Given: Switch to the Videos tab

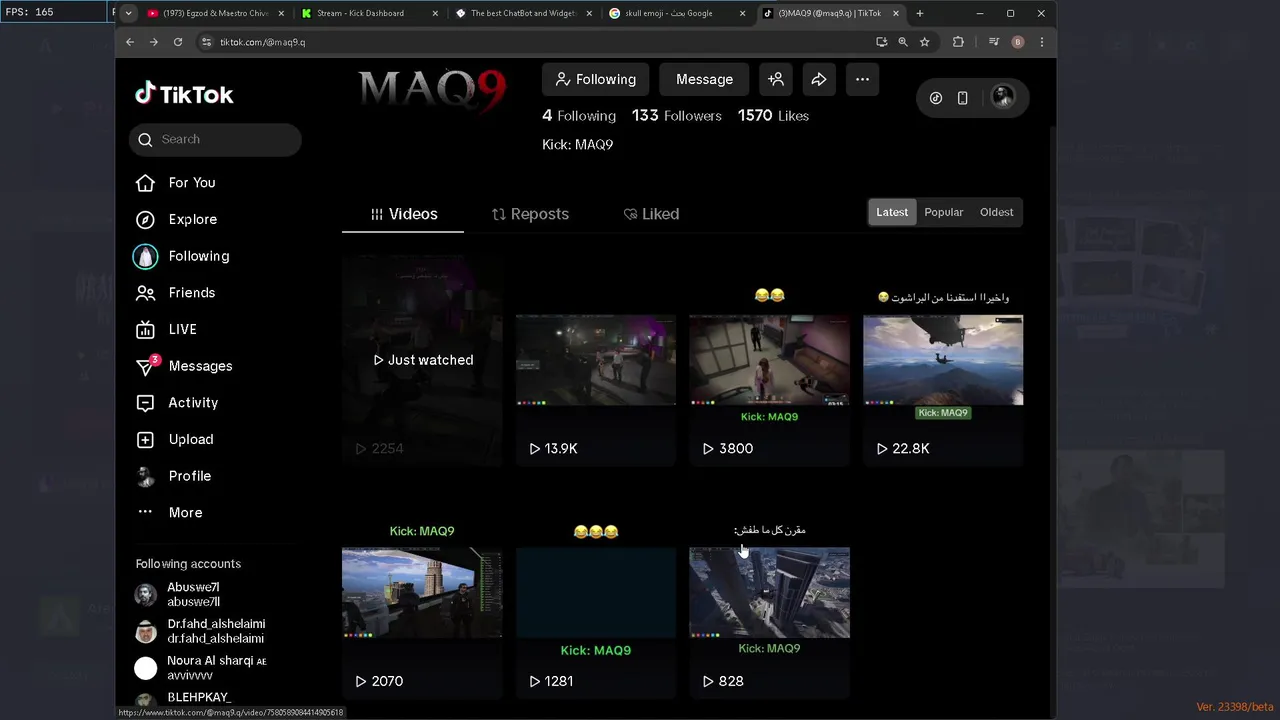Looking at the screenshot, I should [x=403, y=214].
